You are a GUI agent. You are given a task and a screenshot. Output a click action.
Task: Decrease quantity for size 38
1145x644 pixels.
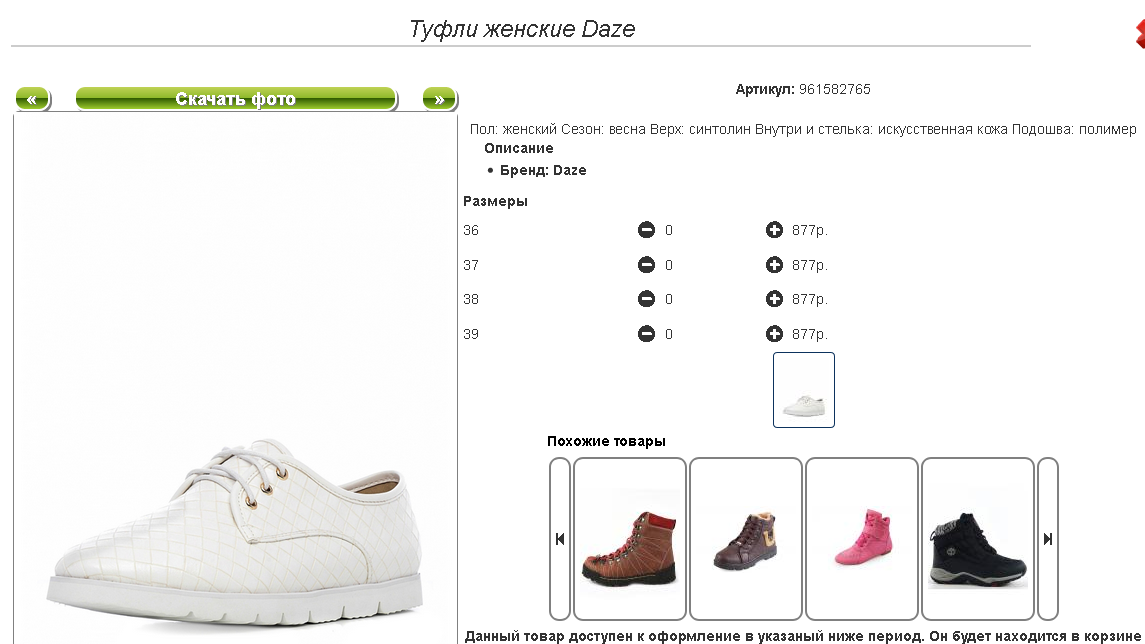coord(646,299)
